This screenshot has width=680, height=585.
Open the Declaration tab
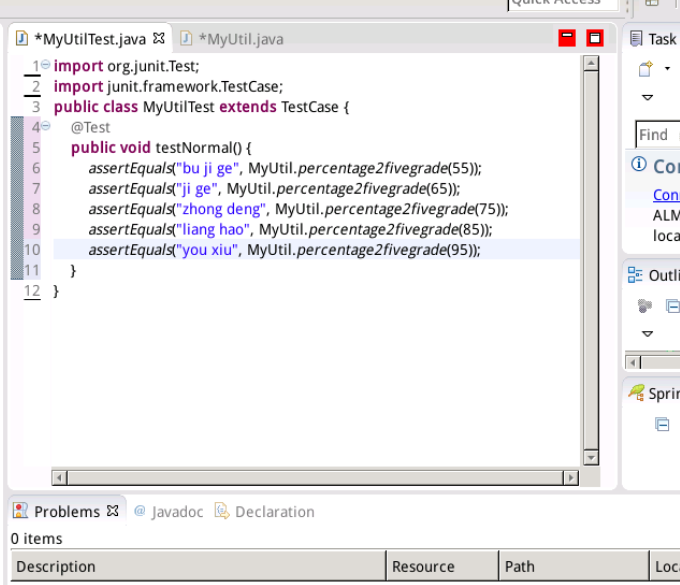point(265,512)
